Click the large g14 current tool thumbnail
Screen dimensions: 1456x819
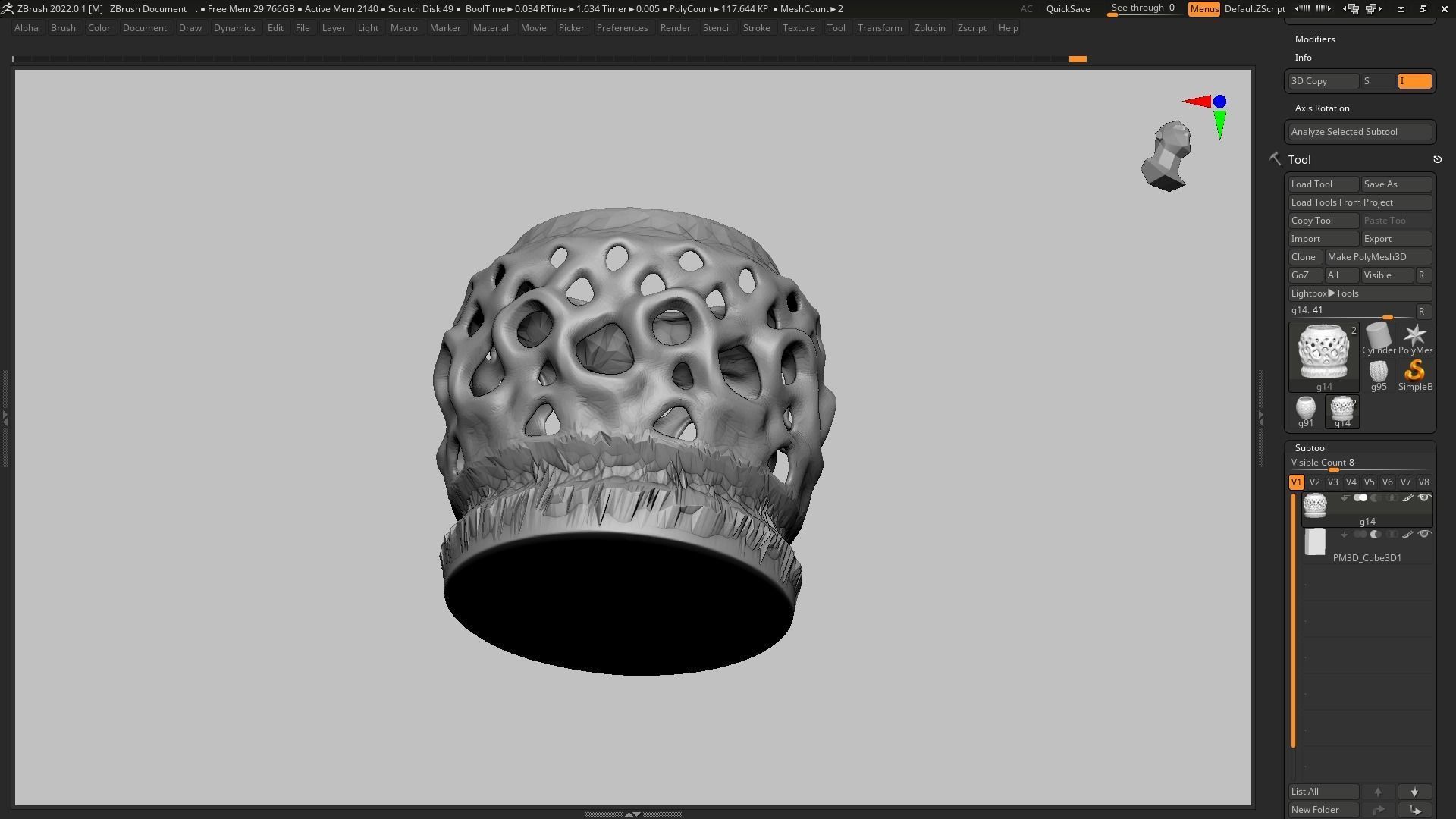click(1324, 356)
